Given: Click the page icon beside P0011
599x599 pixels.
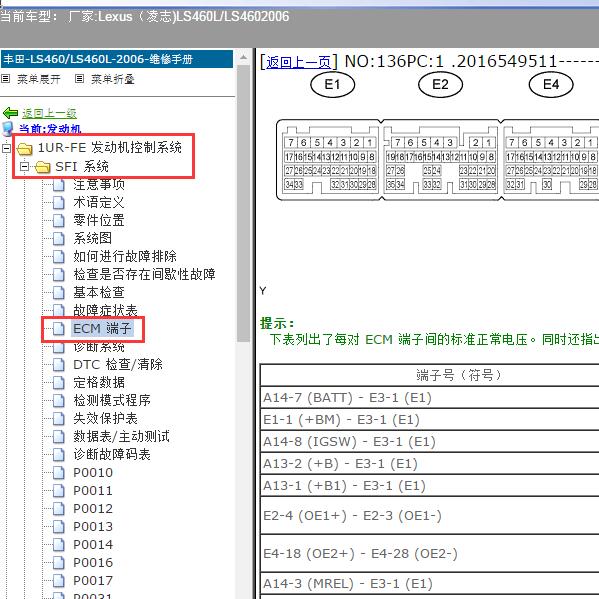Looking at the screenshot, I should pos(58,491).
